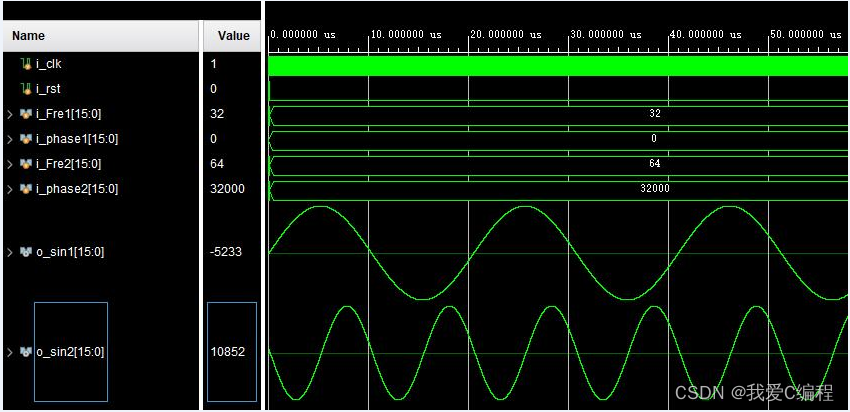The height and width of the screenshot is (412, 850).
Task: Click the i_Fre1 bus icon
Action: coord(26,114)
